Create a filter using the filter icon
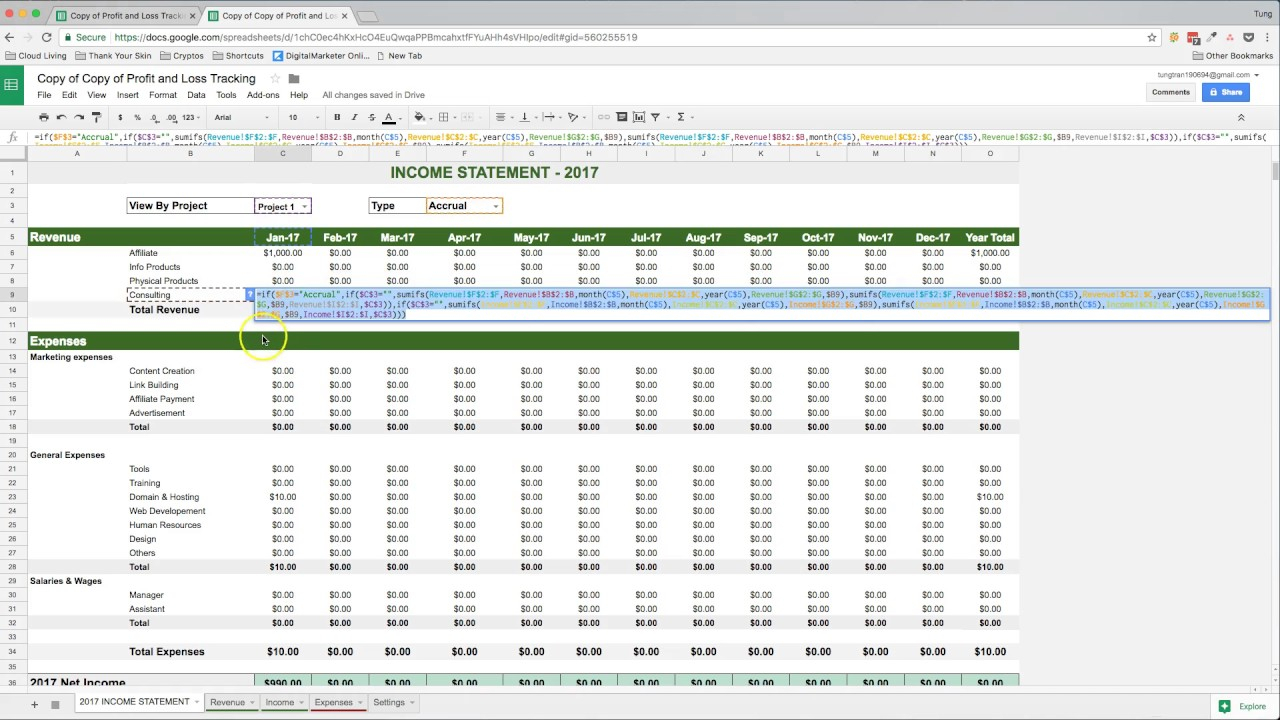This screenshot has height=720, width=1280. tap(655, 117)
